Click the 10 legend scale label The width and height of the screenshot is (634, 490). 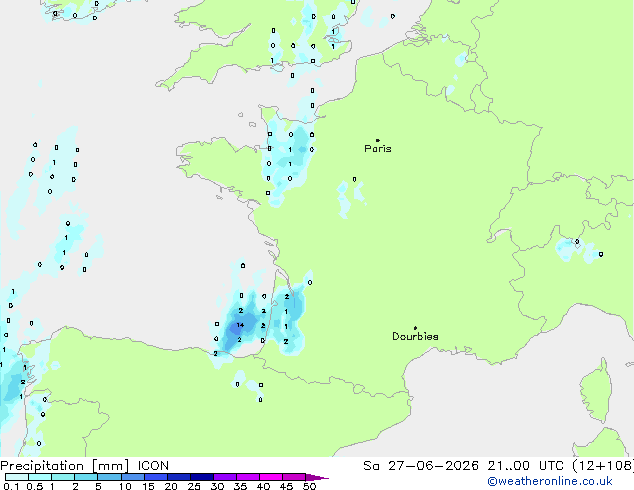tap(125, 486)
